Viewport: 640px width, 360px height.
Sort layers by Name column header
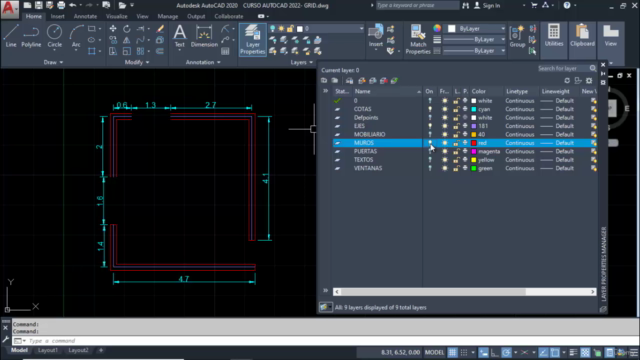pyautogui.click(x=387, y=91)
